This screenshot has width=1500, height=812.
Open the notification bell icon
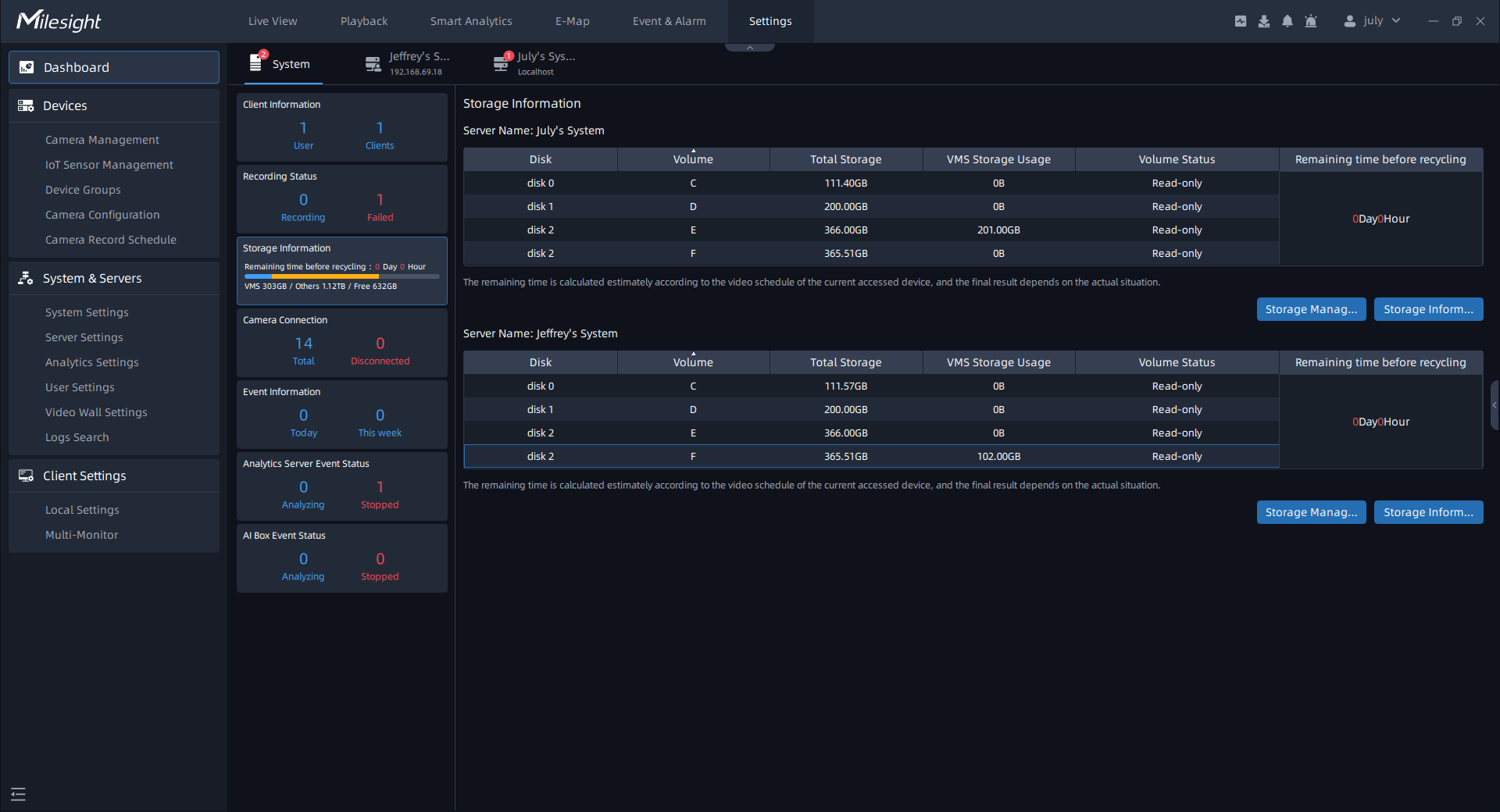coord(1287,21)
